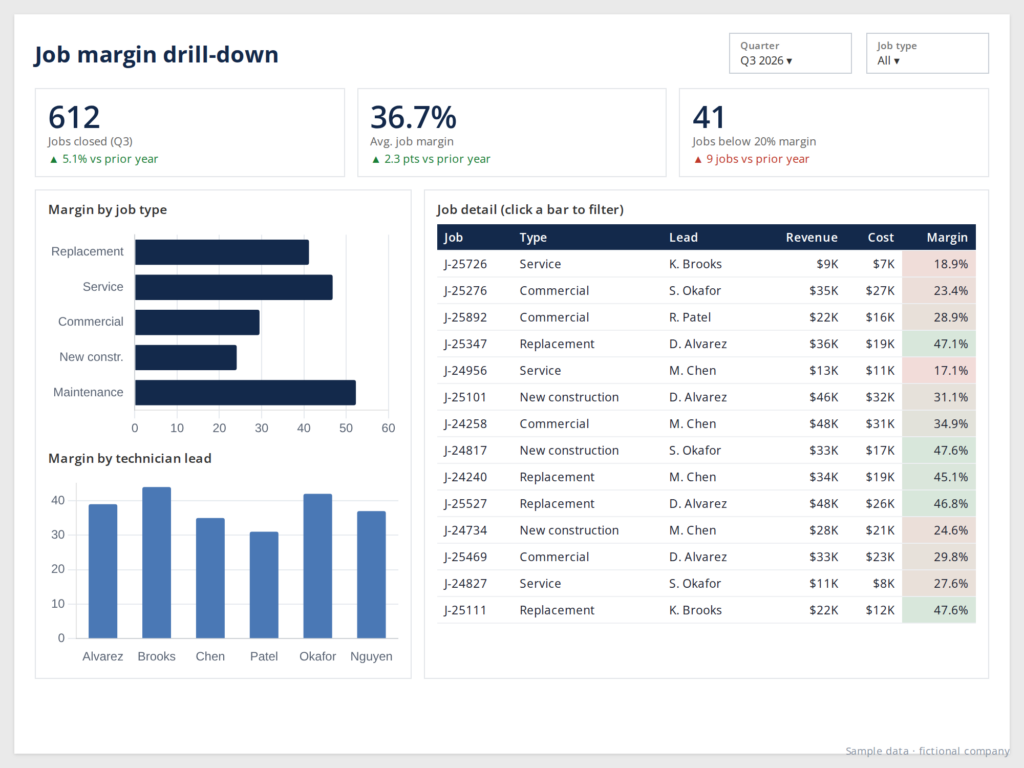Click the 28.9% margin cell
The height and width of the screenshot is (768, 1024).
point(939,317)
